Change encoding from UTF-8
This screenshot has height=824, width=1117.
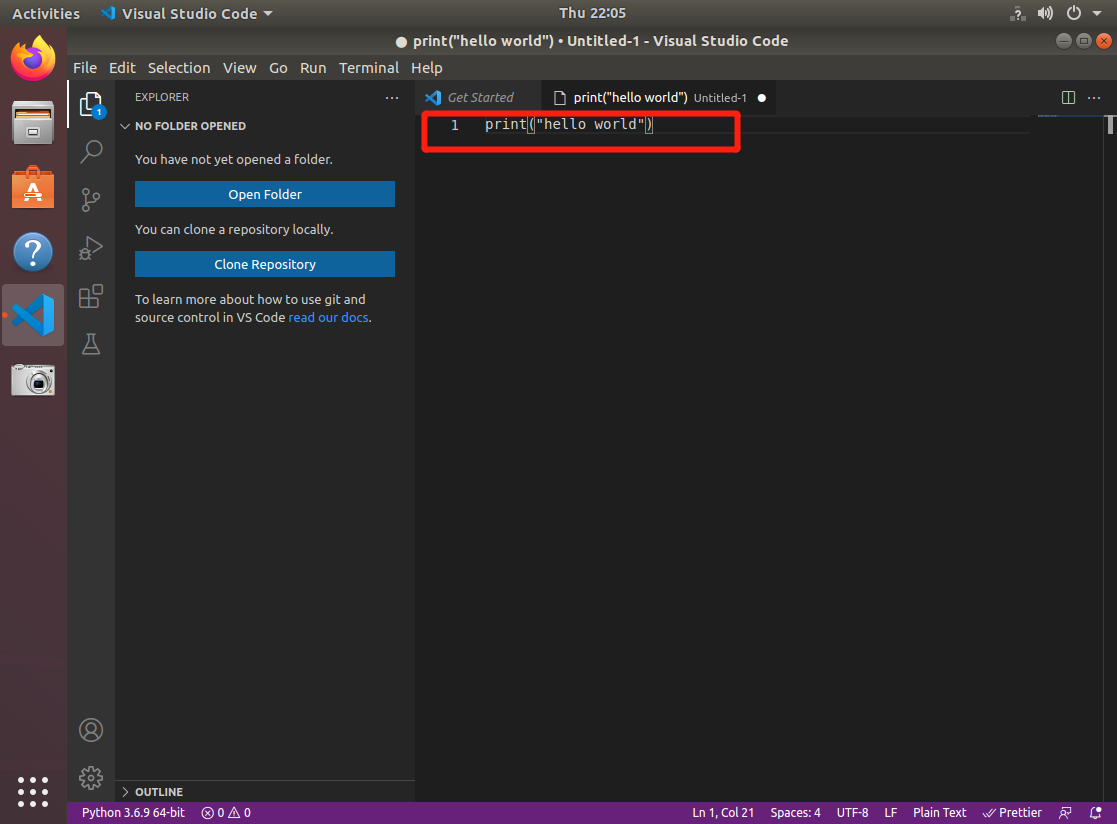852,813
